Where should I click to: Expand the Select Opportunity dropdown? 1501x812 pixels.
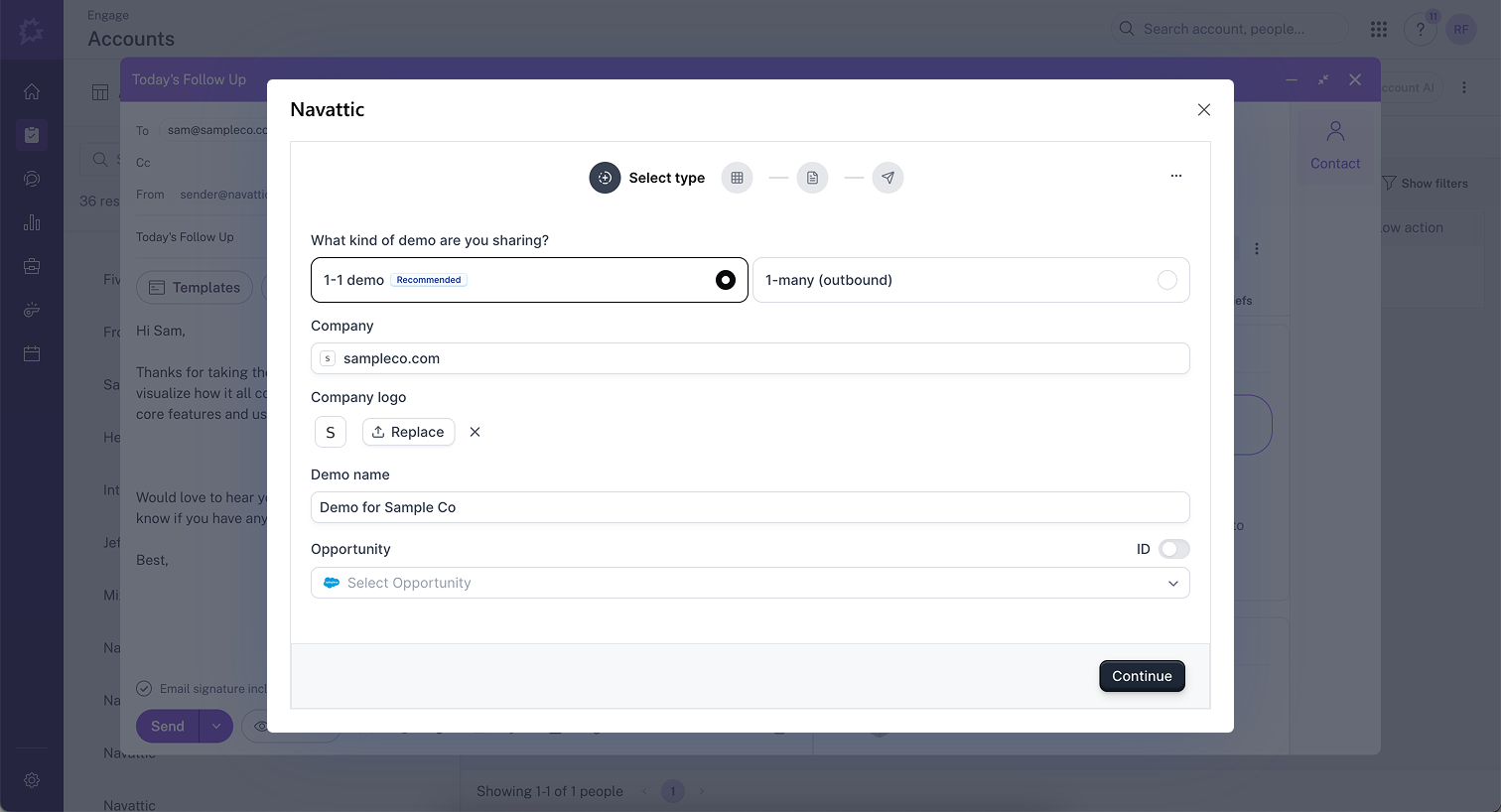click(1172, 583)
